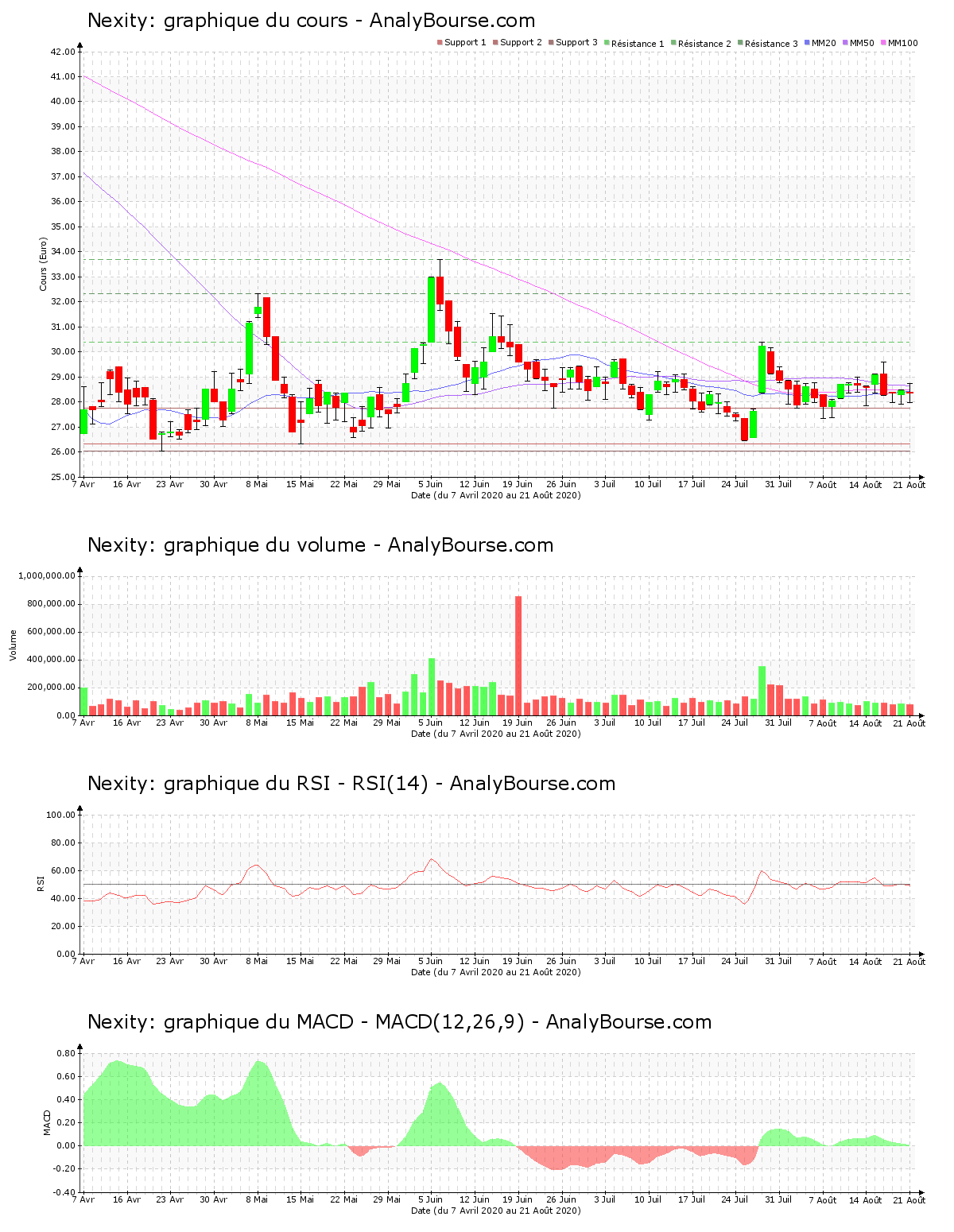This screenshot has height=1232, width=954.
Task: Click the 20.00 RSI axis value
Action: click(62, 926)
